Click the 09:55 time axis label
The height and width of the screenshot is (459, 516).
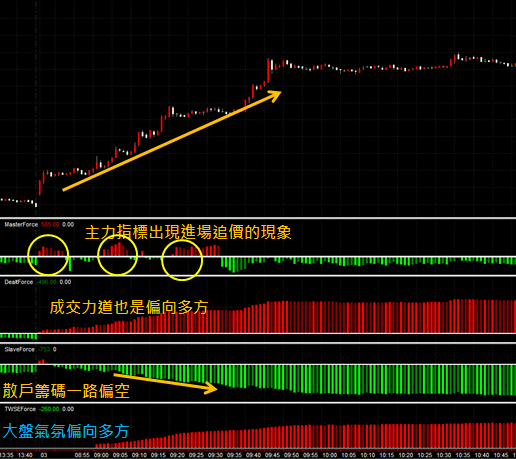coord(310,455)
